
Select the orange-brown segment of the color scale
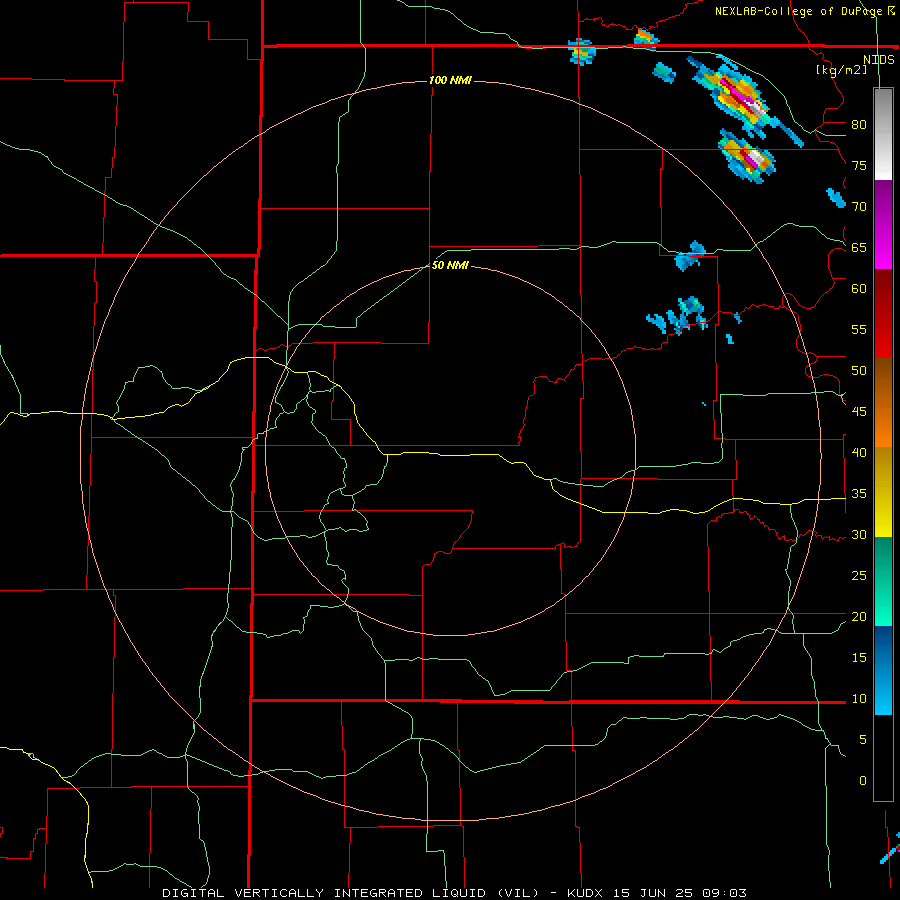(883, 402)
